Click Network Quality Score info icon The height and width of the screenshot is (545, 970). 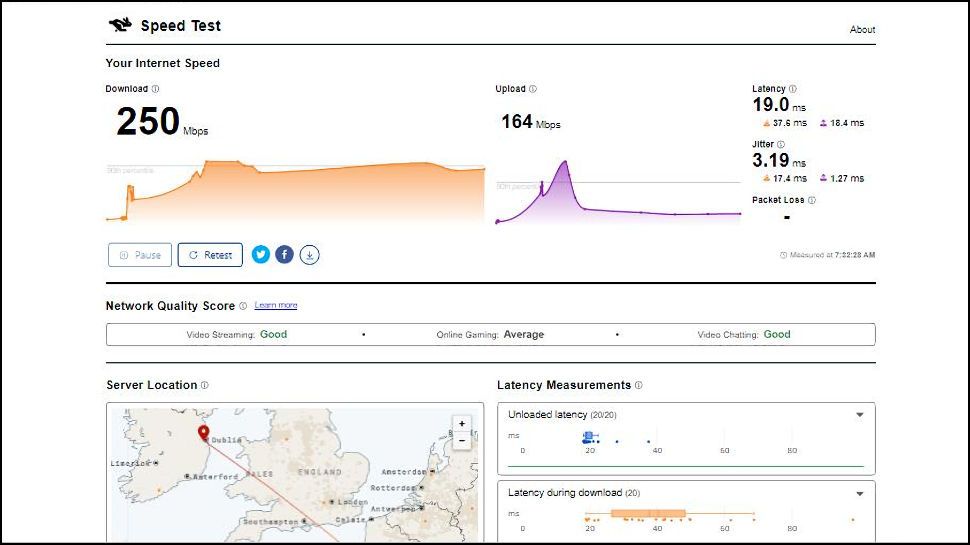[243, 306]
